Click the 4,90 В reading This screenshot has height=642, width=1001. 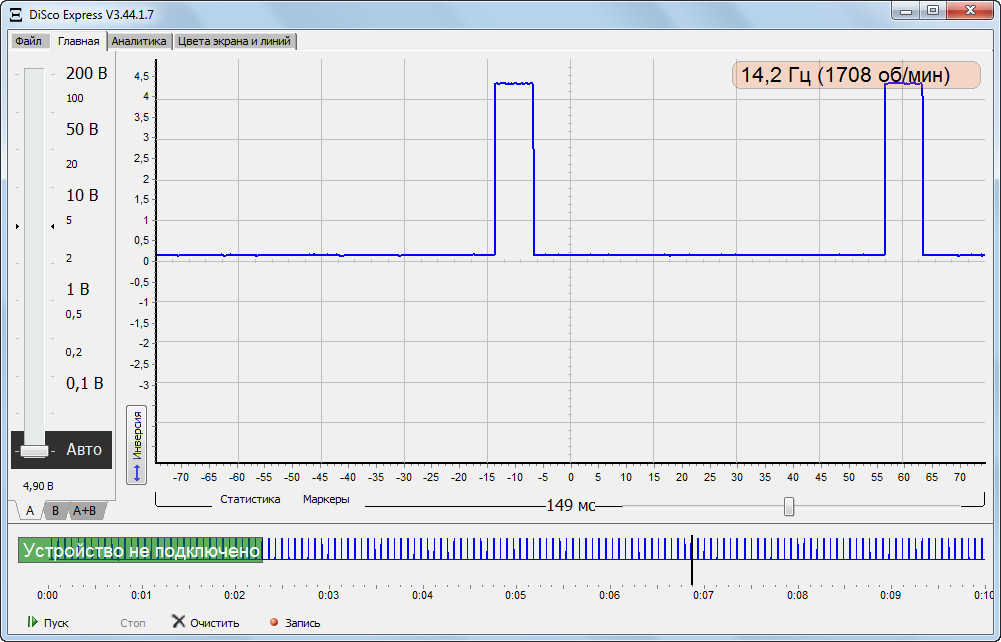[x=38, y=486]
